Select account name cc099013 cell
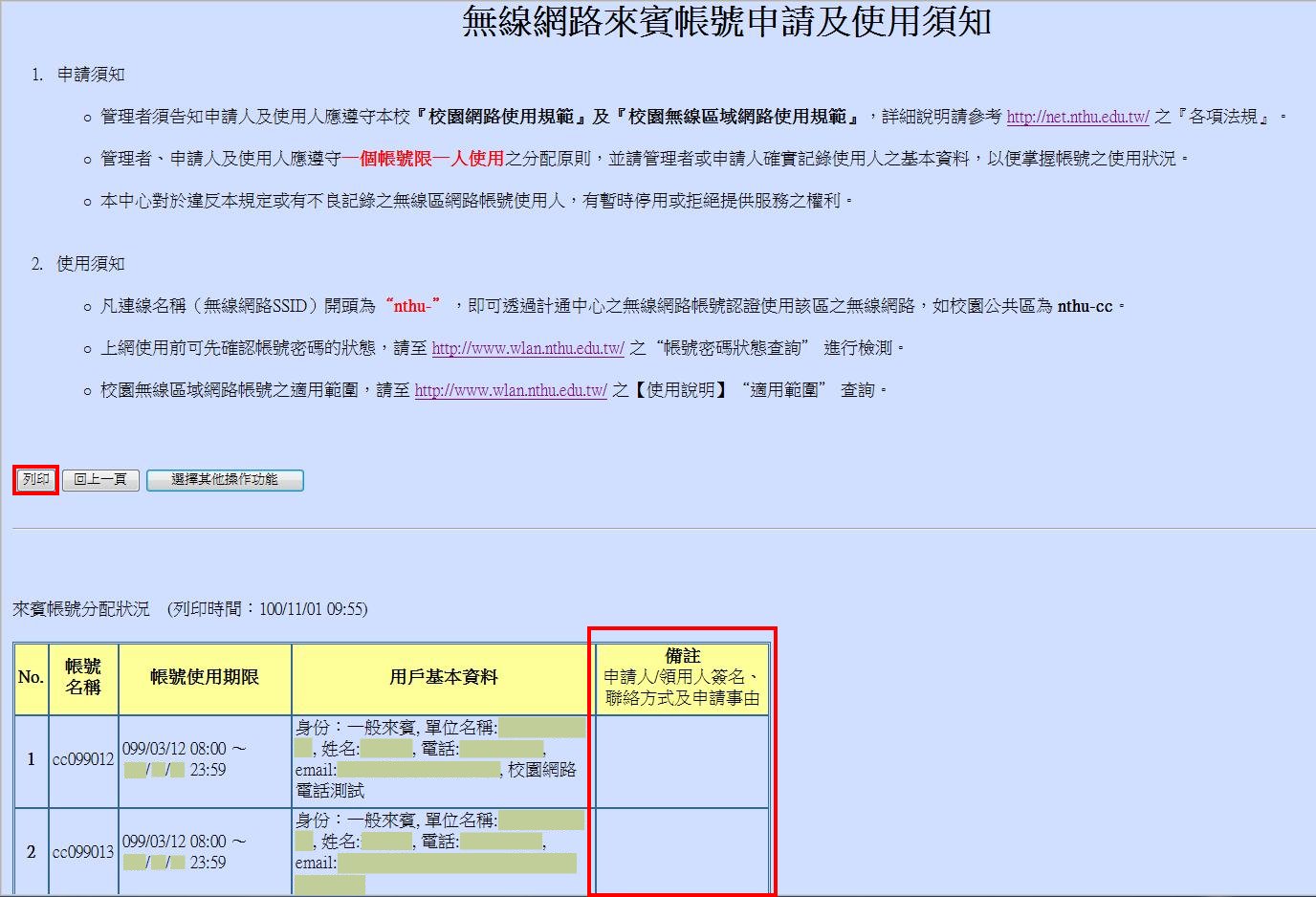The image size is (1316, 897). [83, 852]
